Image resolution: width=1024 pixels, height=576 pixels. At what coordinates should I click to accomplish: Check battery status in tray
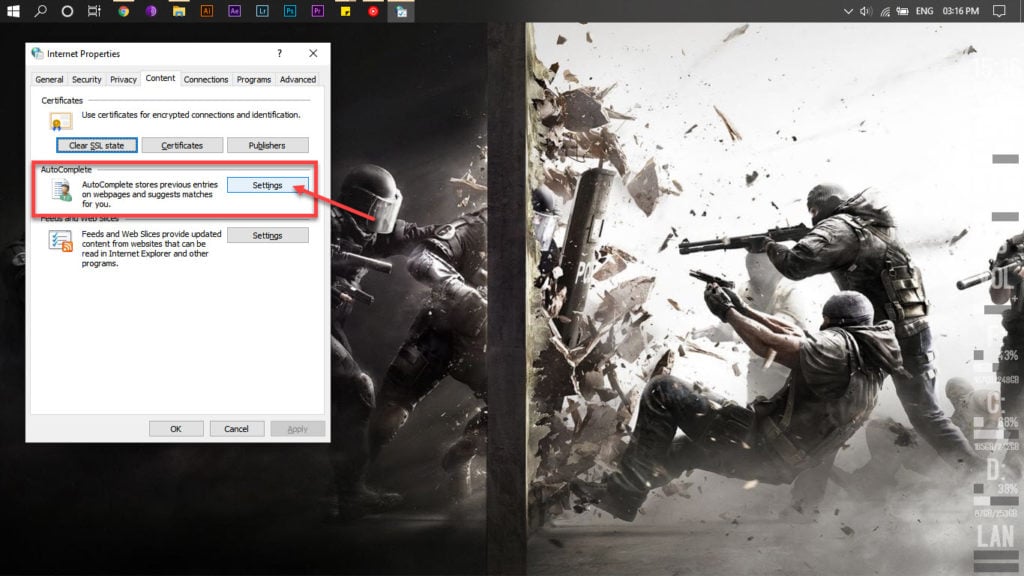pyautogui.click(x=903, y=11)
